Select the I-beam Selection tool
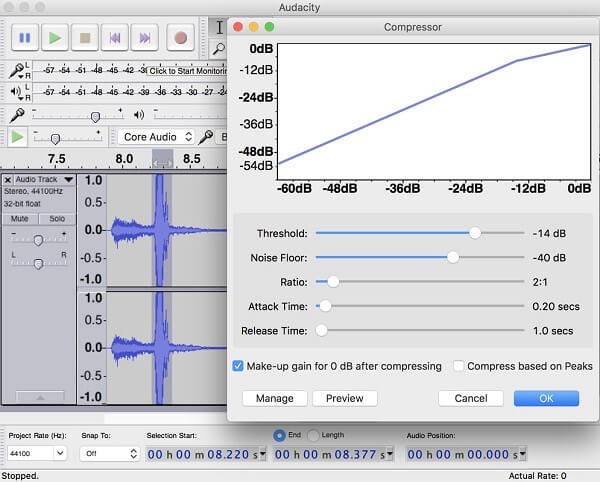The image size is (600, 482). coord(219,28)
